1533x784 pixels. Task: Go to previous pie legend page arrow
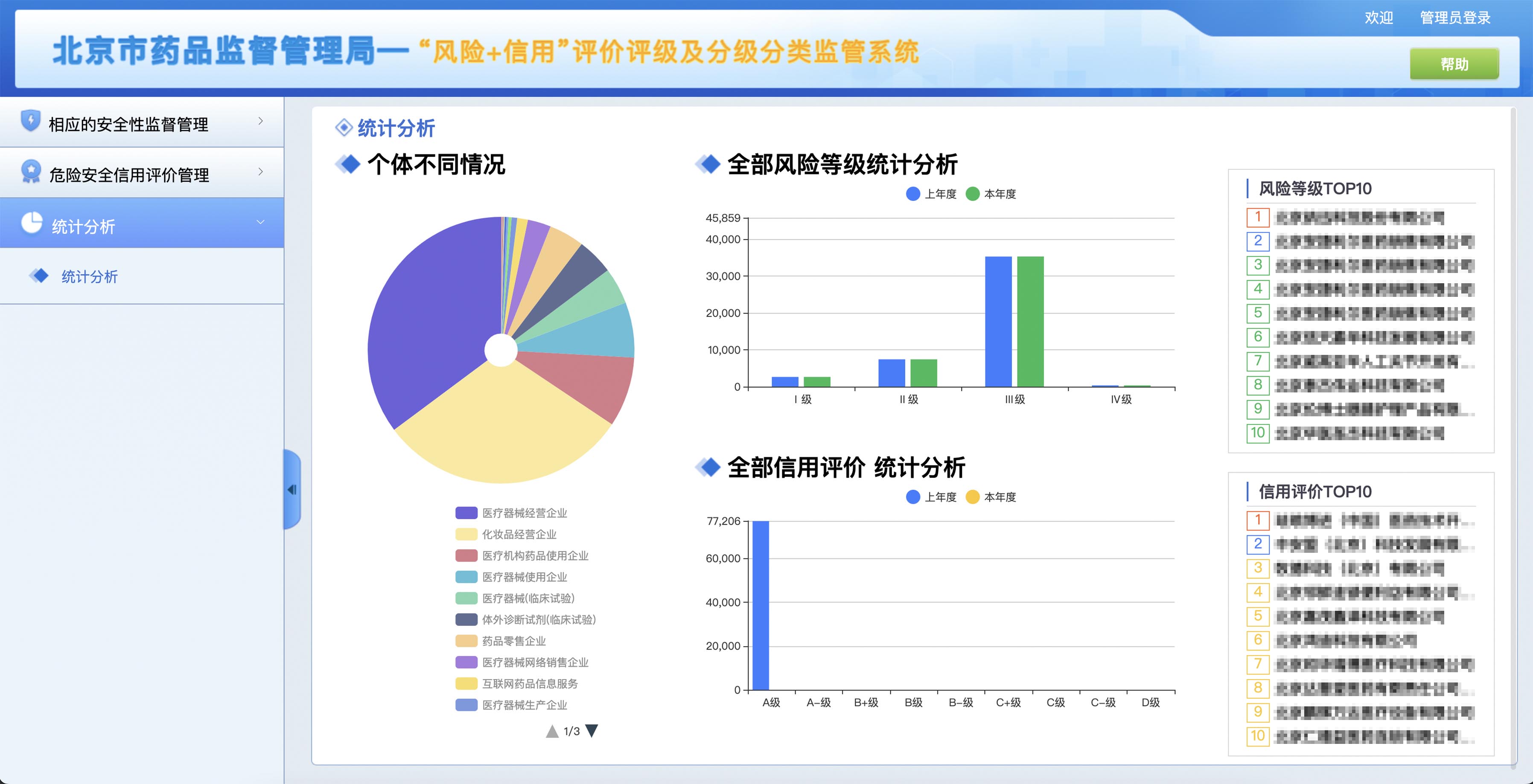coord(552,731)
